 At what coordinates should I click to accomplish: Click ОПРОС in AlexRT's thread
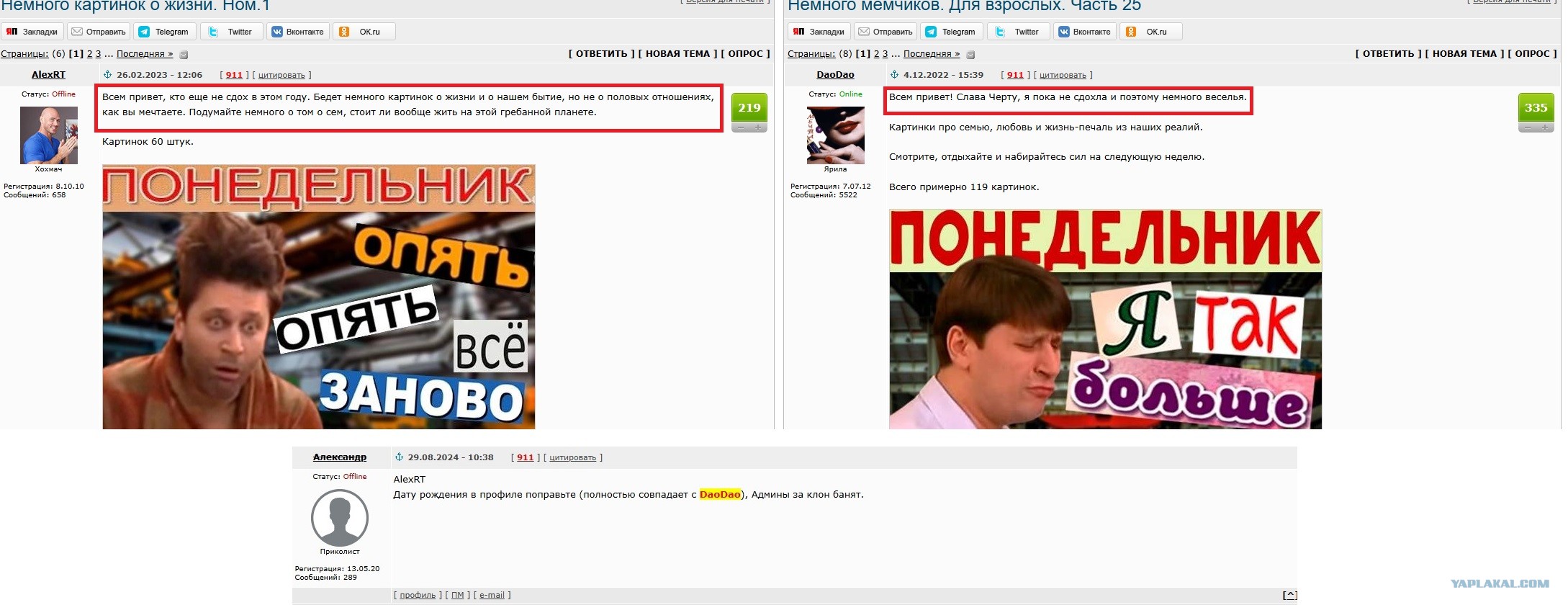pos(745,54)
